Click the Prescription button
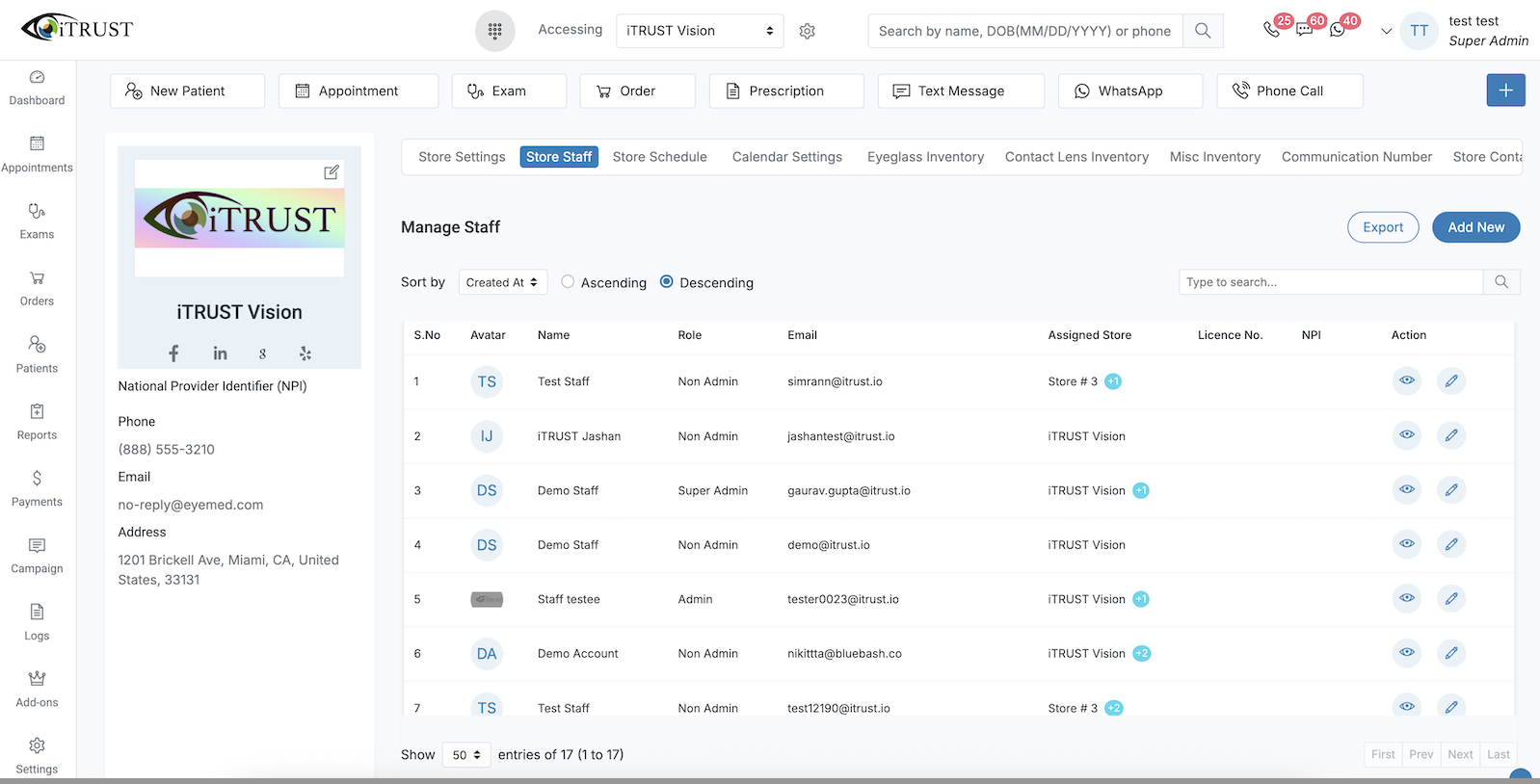 click(x=786, y=91)
